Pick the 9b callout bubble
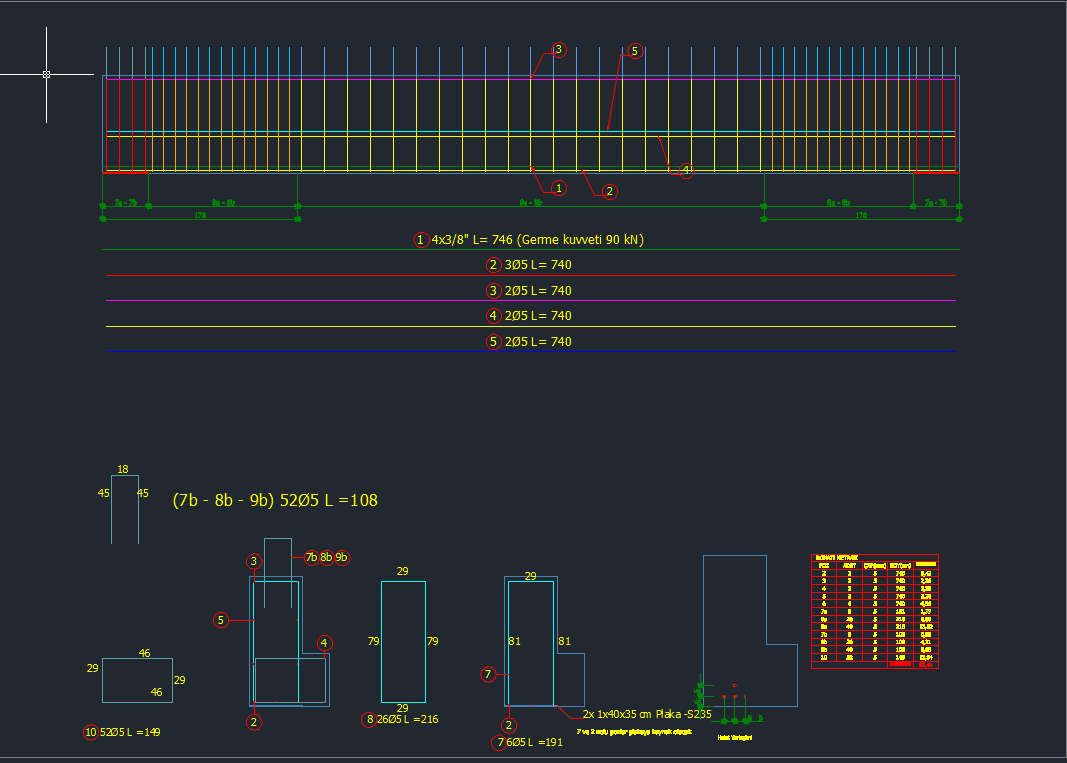The height and width of the screenshot is (763, 1067). (342, 557)
